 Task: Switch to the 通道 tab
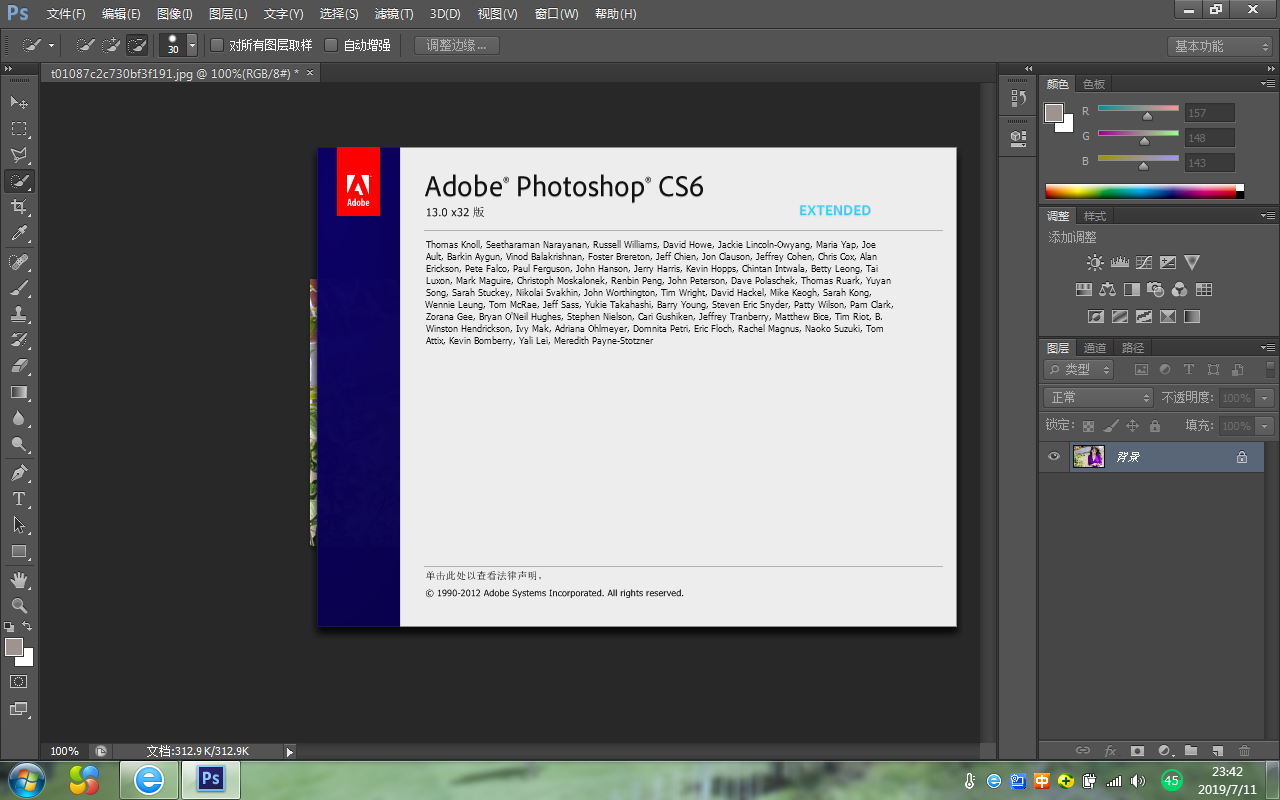[1095, 348]
